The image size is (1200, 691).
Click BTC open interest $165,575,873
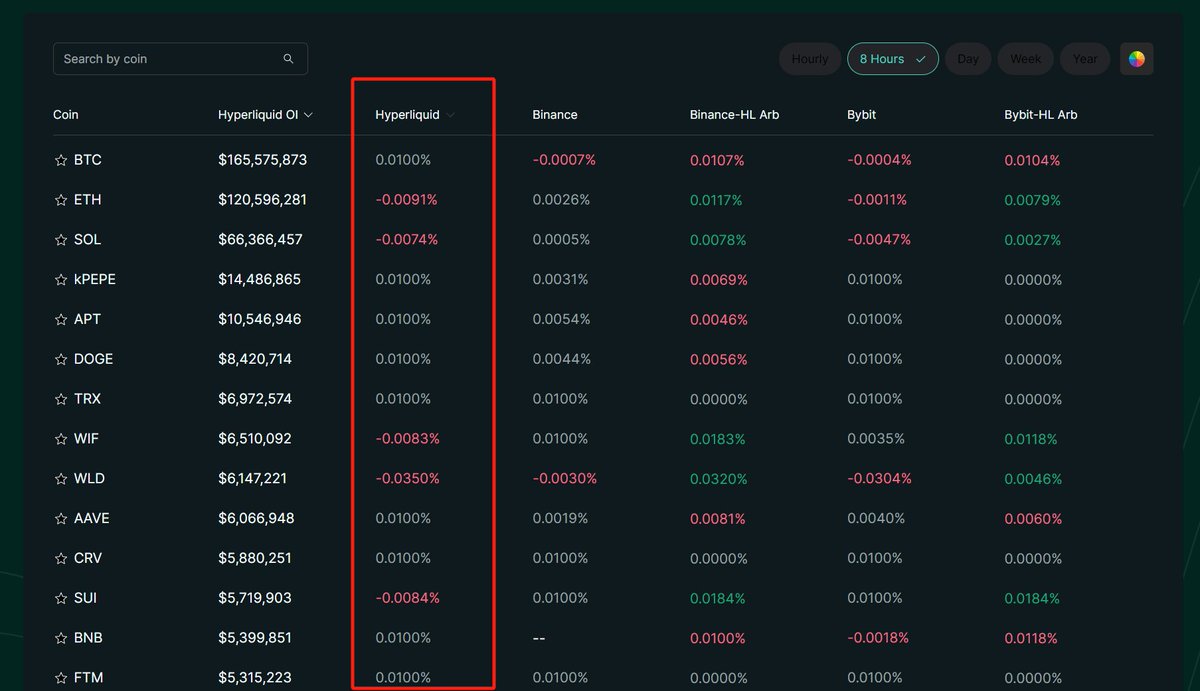coord(263,160)
